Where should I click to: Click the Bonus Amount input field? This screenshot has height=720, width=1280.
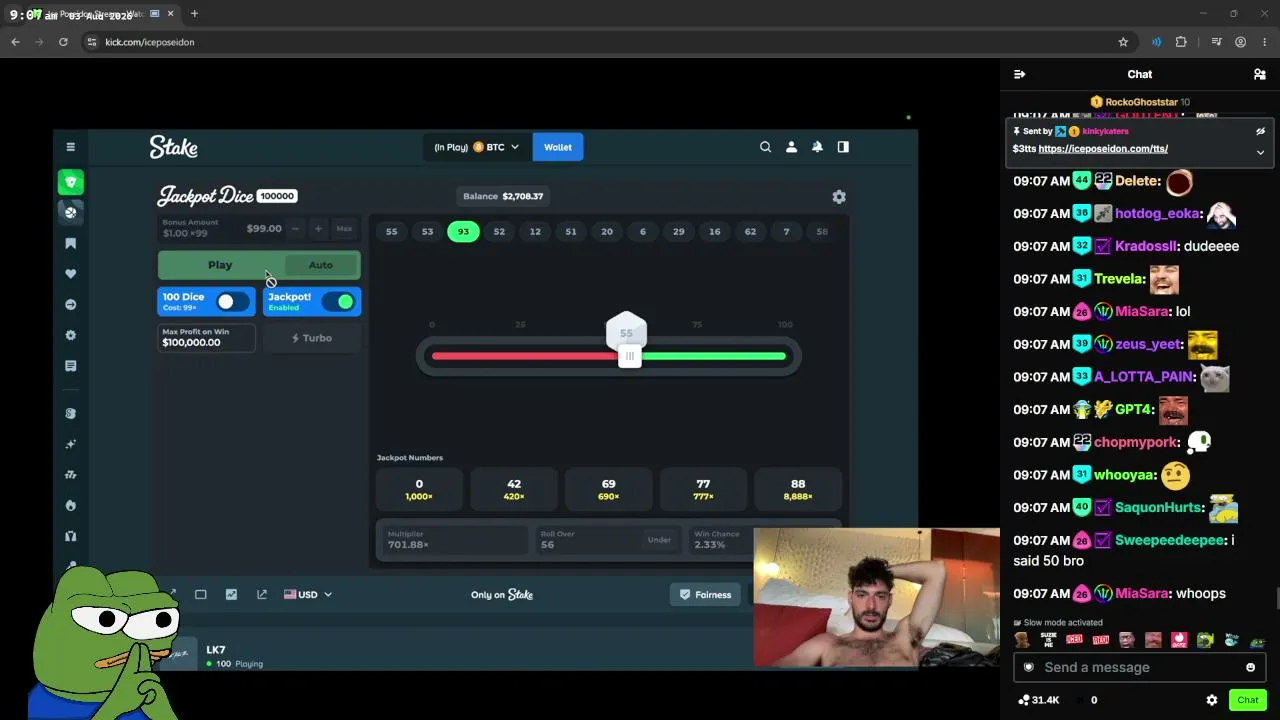(223, 229)
